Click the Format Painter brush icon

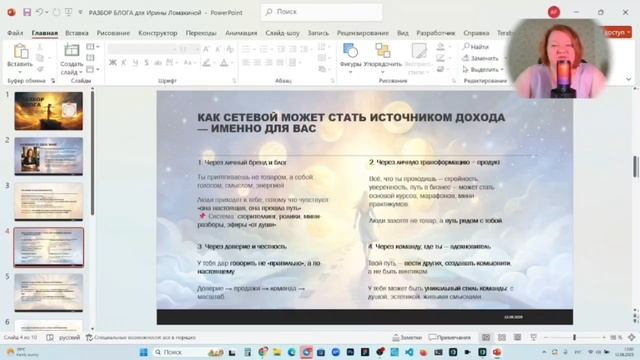click(x=40, y=69)
